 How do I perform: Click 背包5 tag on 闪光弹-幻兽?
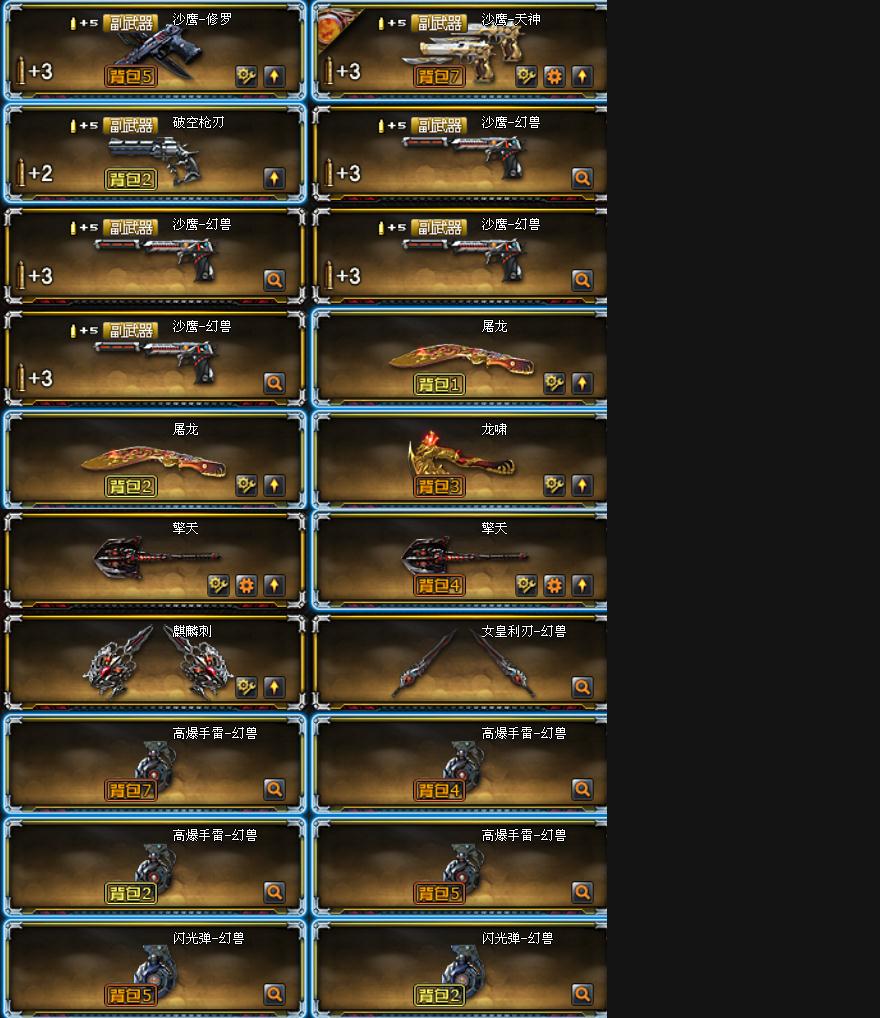click(131, 995)
